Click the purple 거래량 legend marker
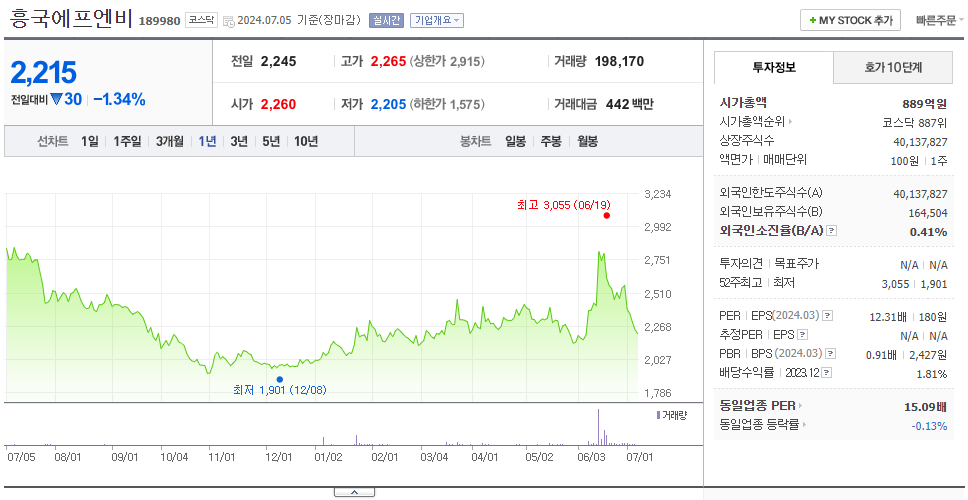This screenshot has width=968, height=500. coord(657,415)
